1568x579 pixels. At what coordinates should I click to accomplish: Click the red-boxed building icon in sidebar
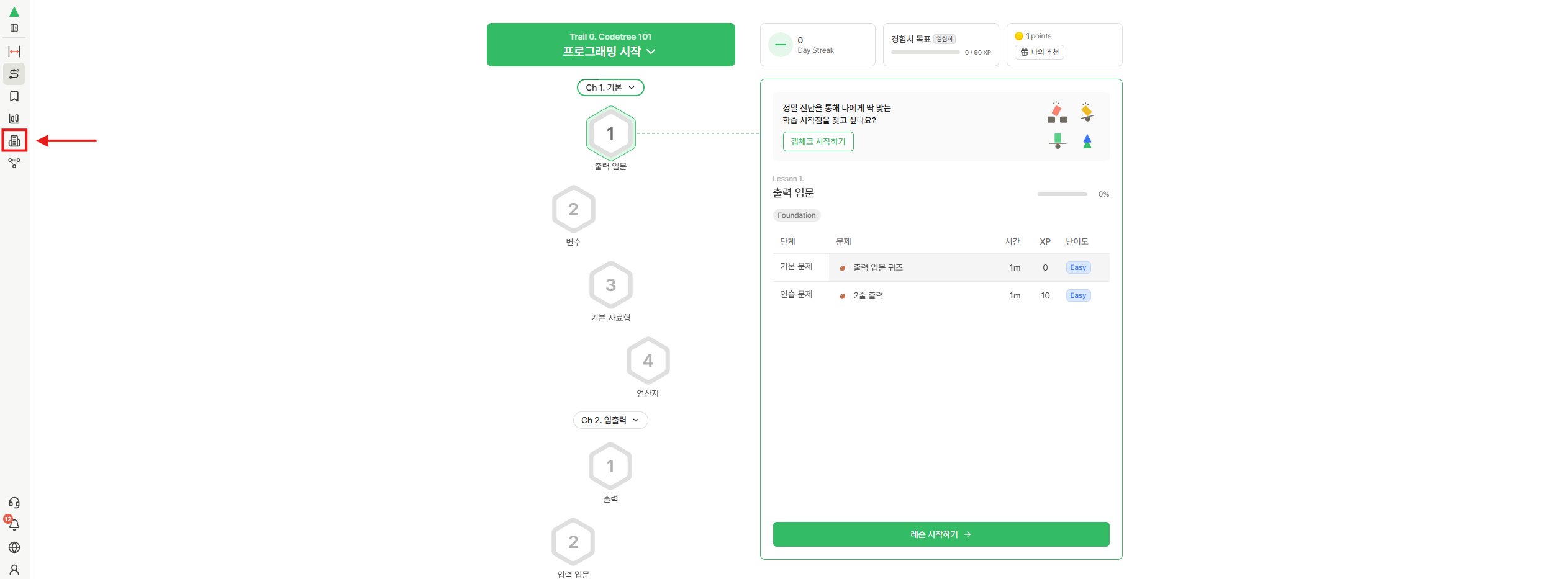pyautogui.click(x=14, y=141)
